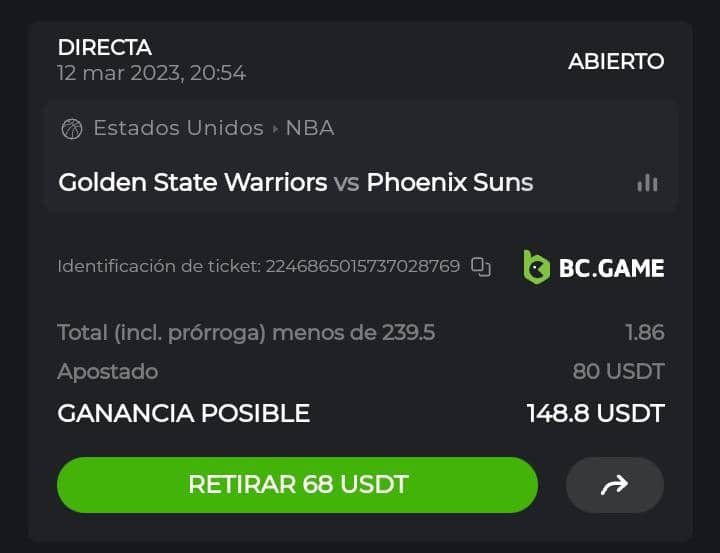Screen dimensions: 720x553
Task: Click the GANANCIA POSIBLE label
Action: point(184,413)
